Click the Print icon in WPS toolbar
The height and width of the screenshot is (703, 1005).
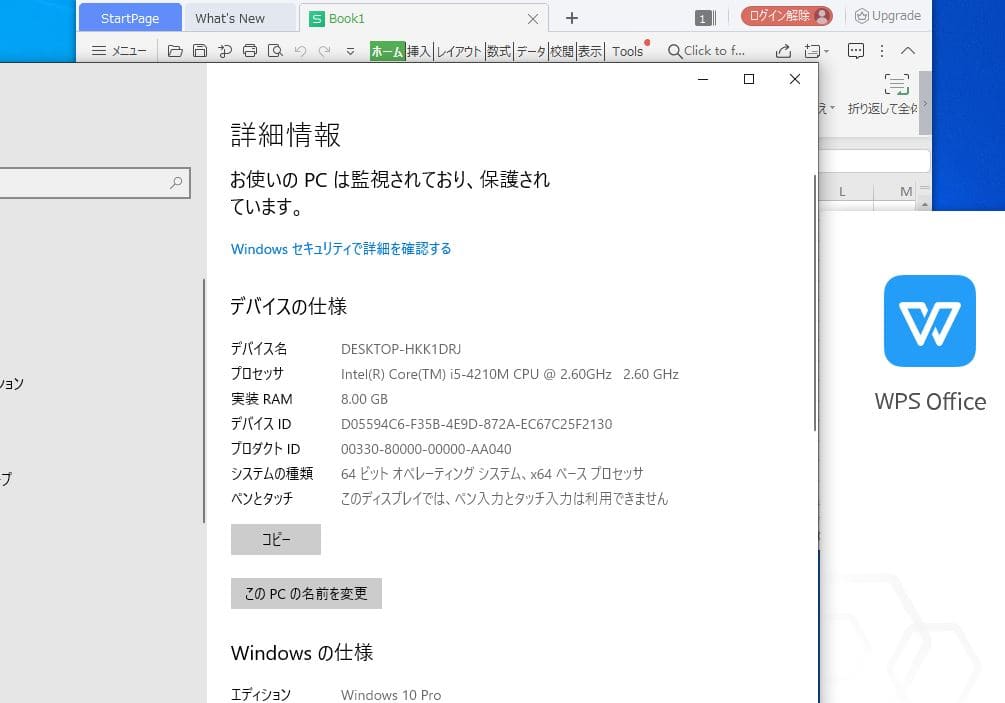coord(250,51)
